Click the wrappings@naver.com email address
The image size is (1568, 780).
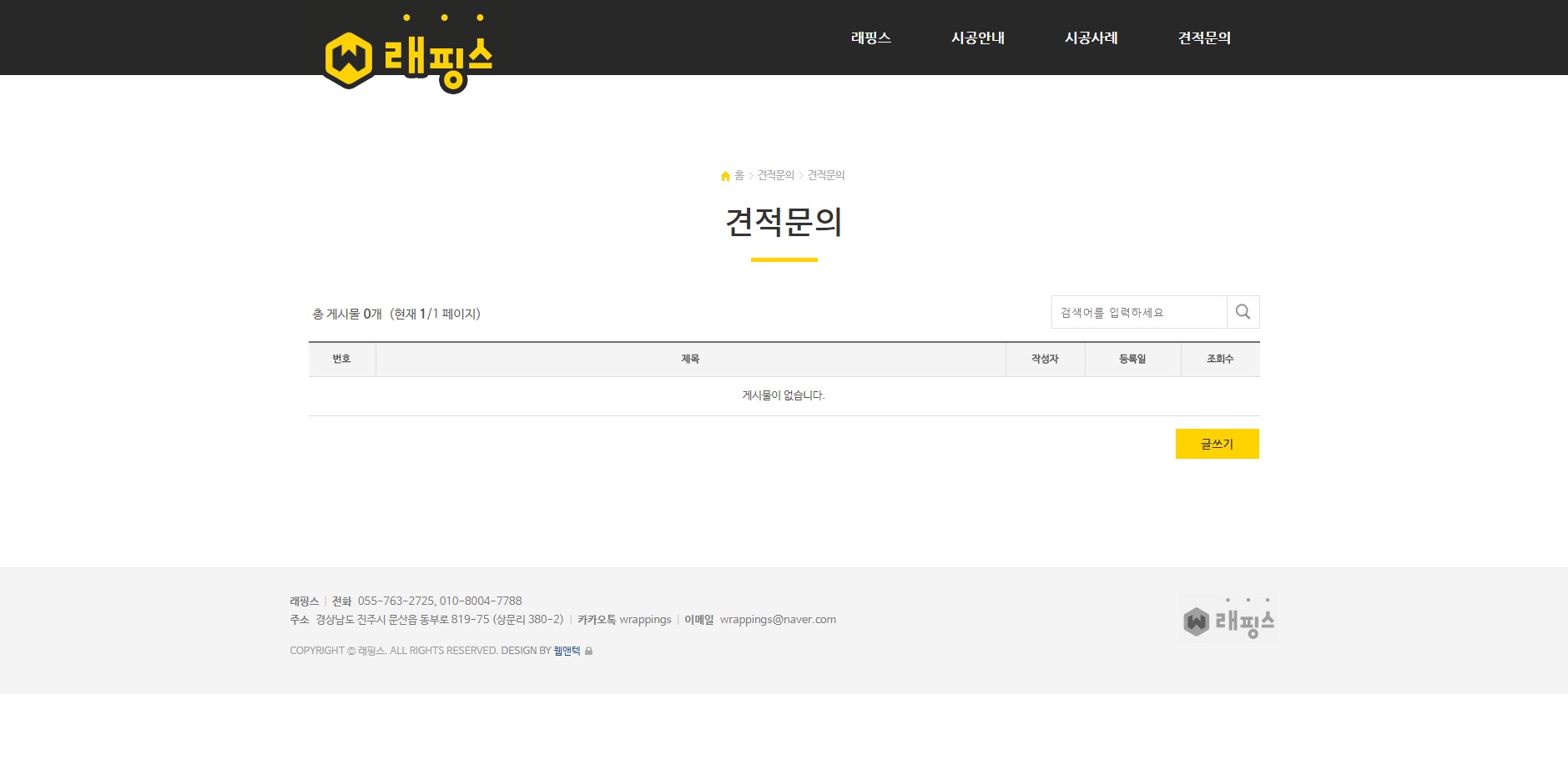pyautogui.click(x=778, y=620)
